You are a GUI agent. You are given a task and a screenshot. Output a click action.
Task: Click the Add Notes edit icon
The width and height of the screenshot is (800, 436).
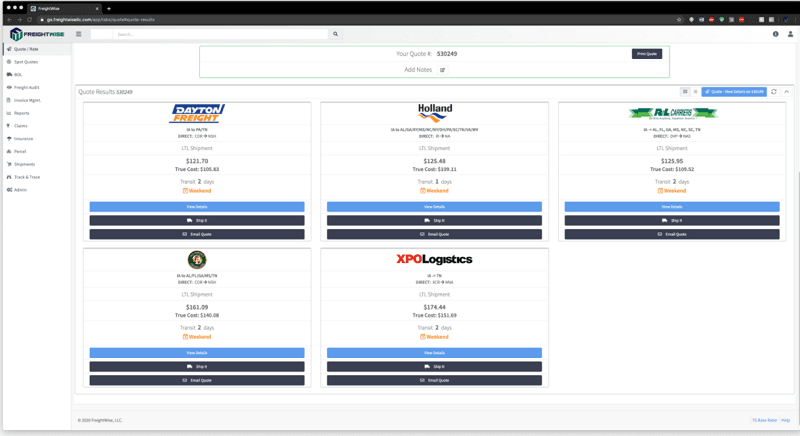click(443, 70)
